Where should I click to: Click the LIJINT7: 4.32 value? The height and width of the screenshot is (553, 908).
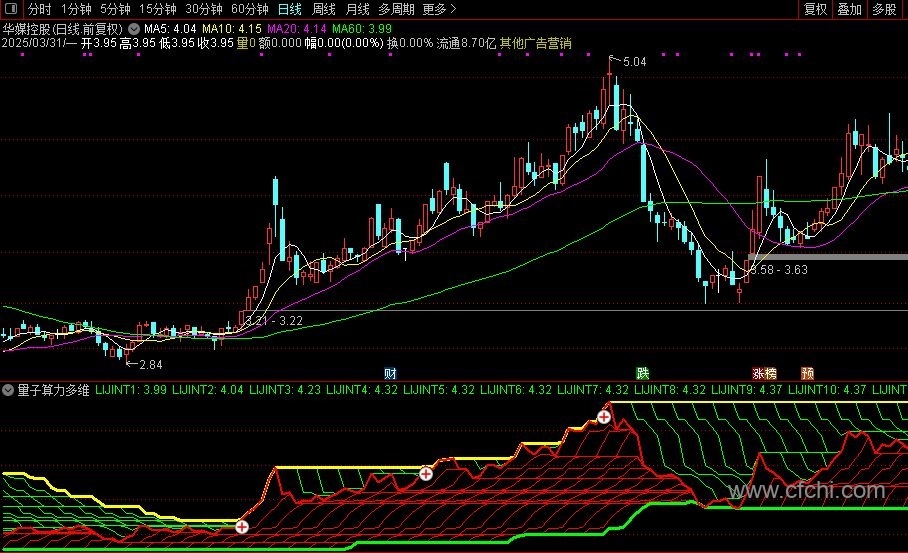pyautogui.click(x=593, y=390)
